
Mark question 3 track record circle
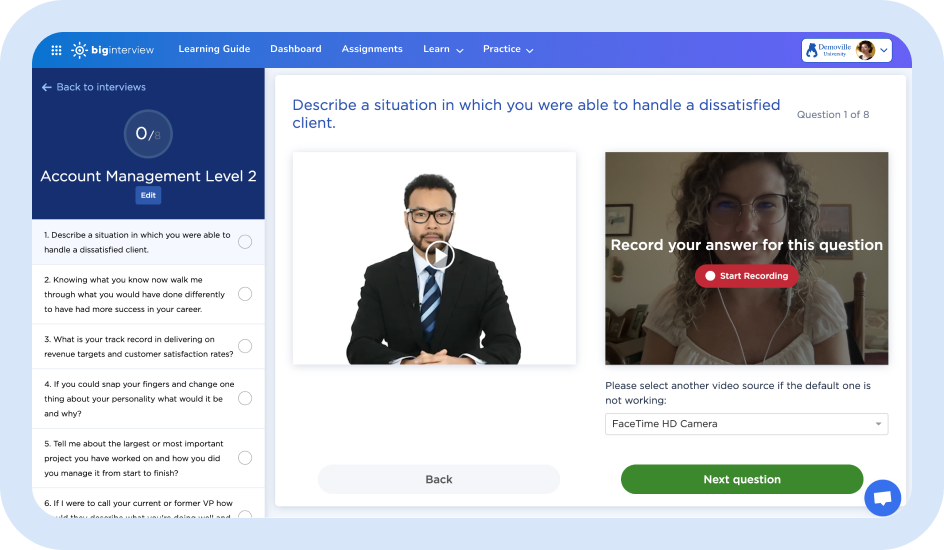pos(245,346)
